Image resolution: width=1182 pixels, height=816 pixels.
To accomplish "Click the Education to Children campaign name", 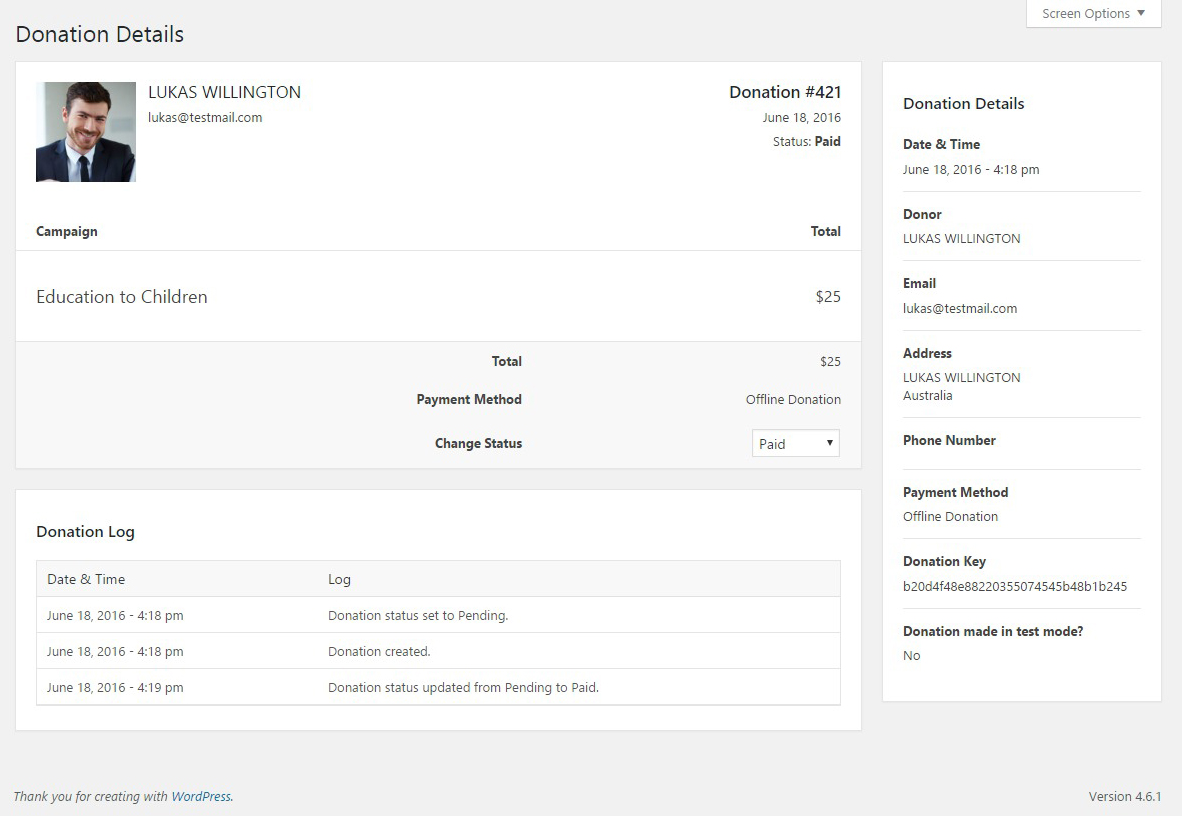I will (x=122, y=297).
